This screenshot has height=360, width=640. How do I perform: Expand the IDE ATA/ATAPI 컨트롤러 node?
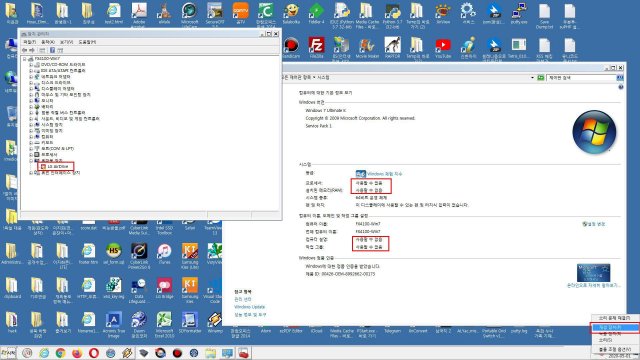(31, 71)
